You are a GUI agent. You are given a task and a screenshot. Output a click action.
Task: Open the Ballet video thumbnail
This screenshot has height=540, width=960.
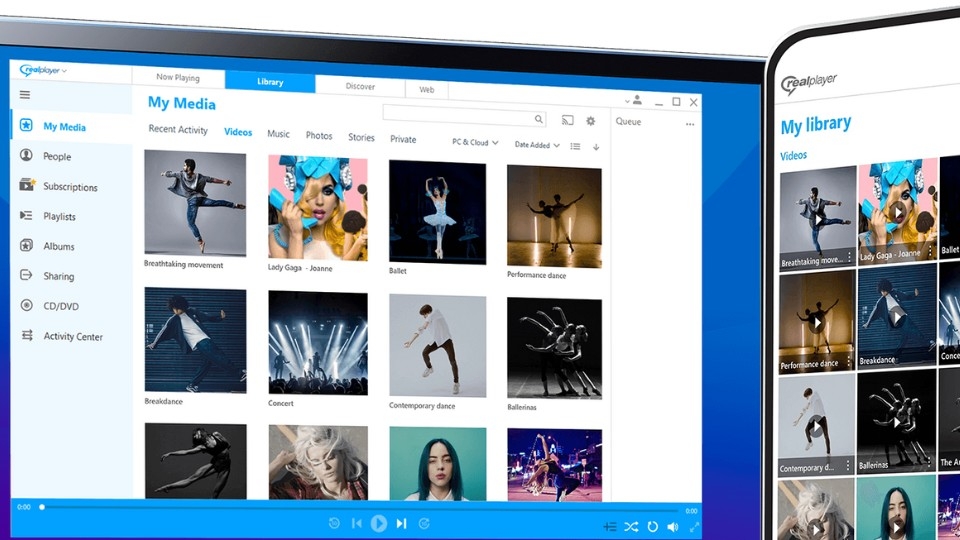point(438,212)
